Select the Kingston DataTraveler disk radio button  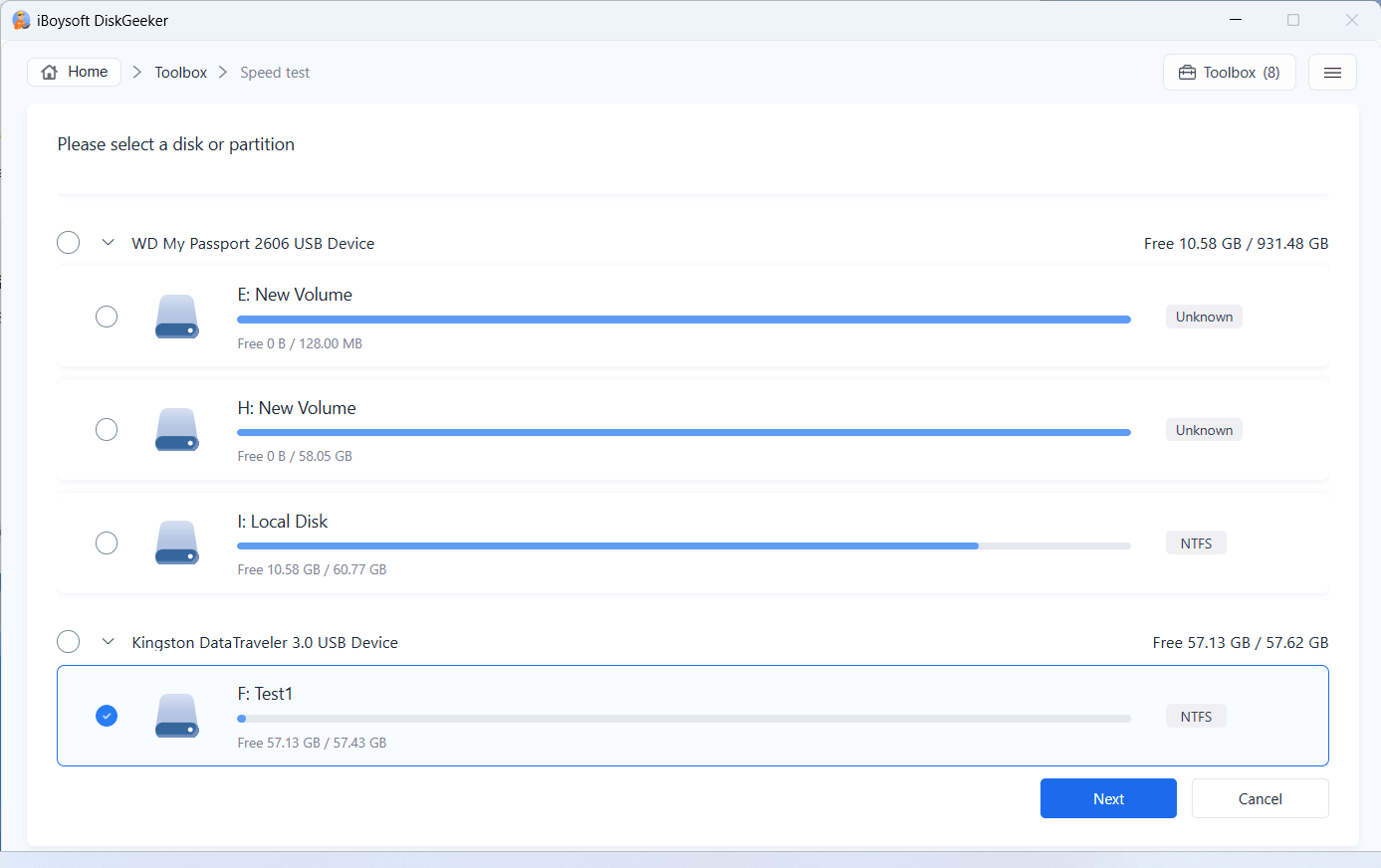click(x=68, y=642)
